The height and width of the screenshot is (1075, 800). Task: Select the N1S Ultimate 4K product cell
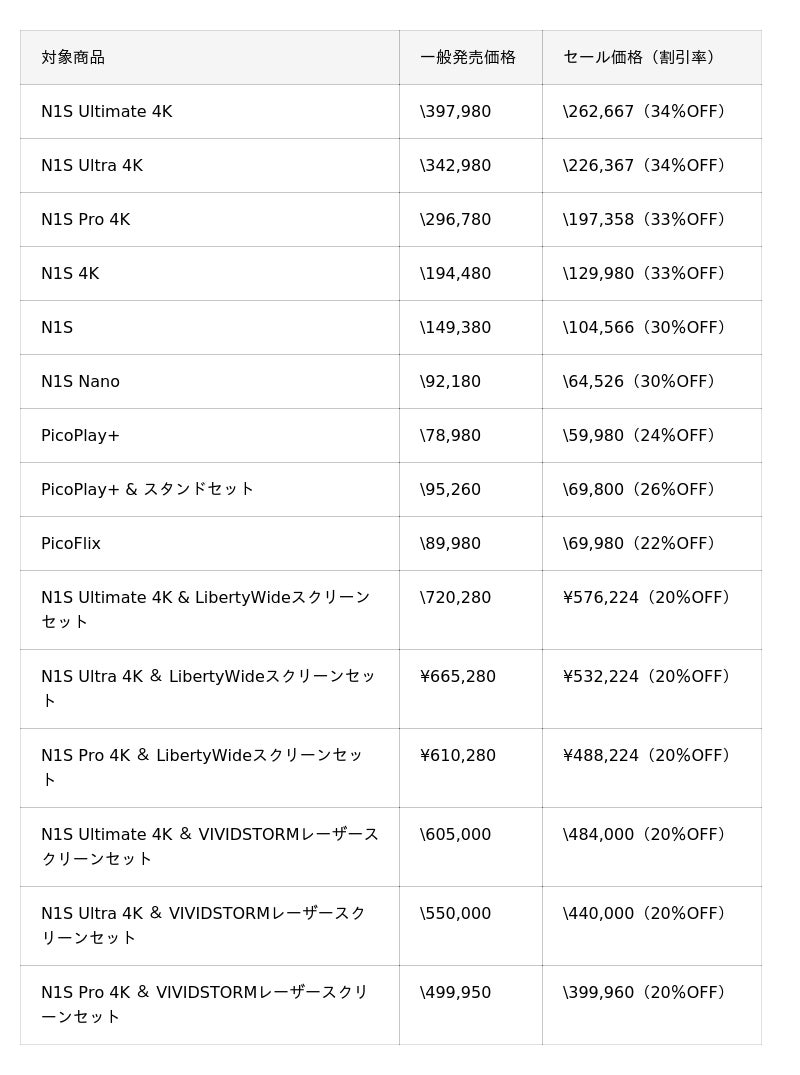click(x=107, y=112)
